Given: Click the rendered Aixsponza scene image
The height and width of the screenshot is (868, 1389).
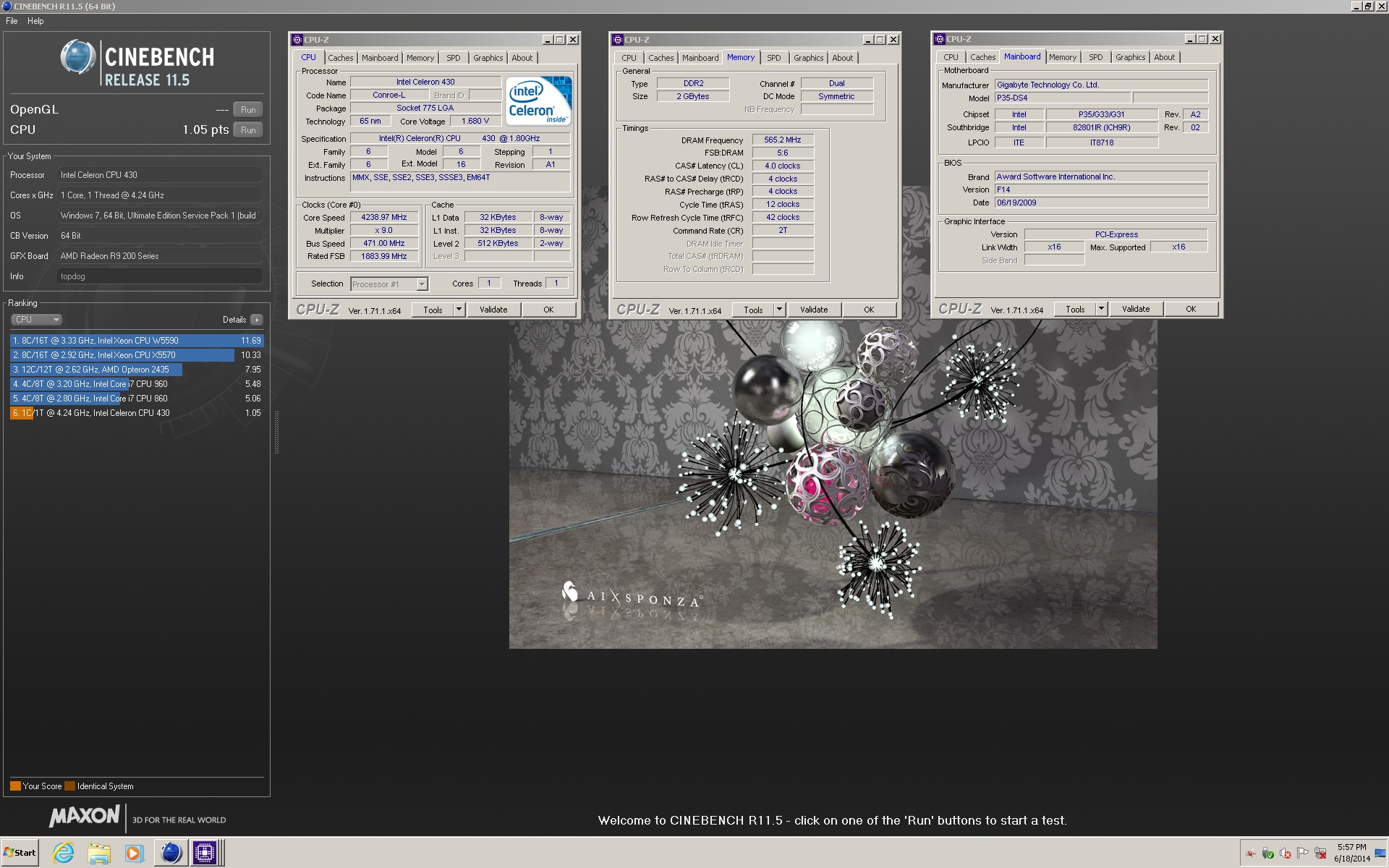Looking at the screenshot, I should (833, 483).
